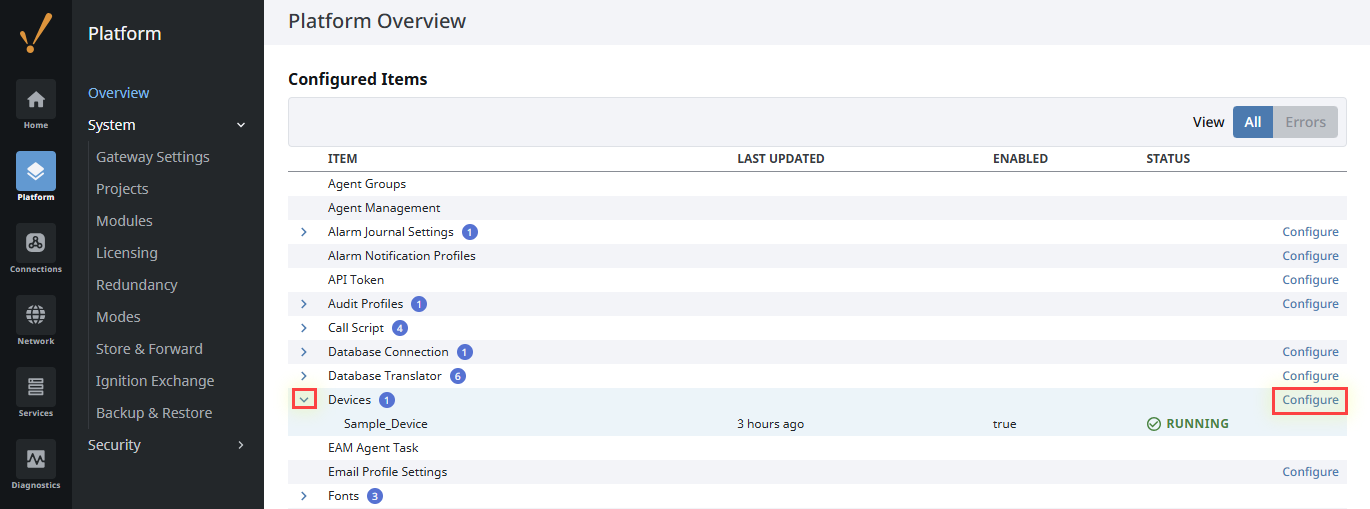The width and height of the screenshot is (1370, 509).
Task: Click the Audit Profiles count badge
Action: pos(419,304)
